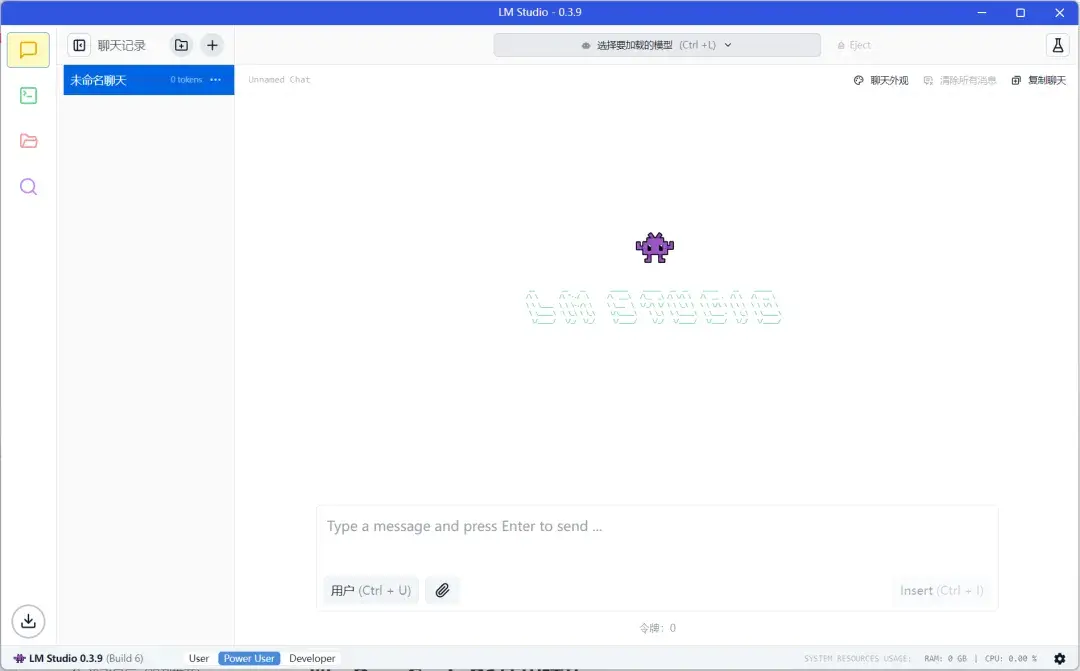1080x671 pixels.
Task: Maximize the LM Studio window
Action: pyautogui.click(x=1020, y=12)
